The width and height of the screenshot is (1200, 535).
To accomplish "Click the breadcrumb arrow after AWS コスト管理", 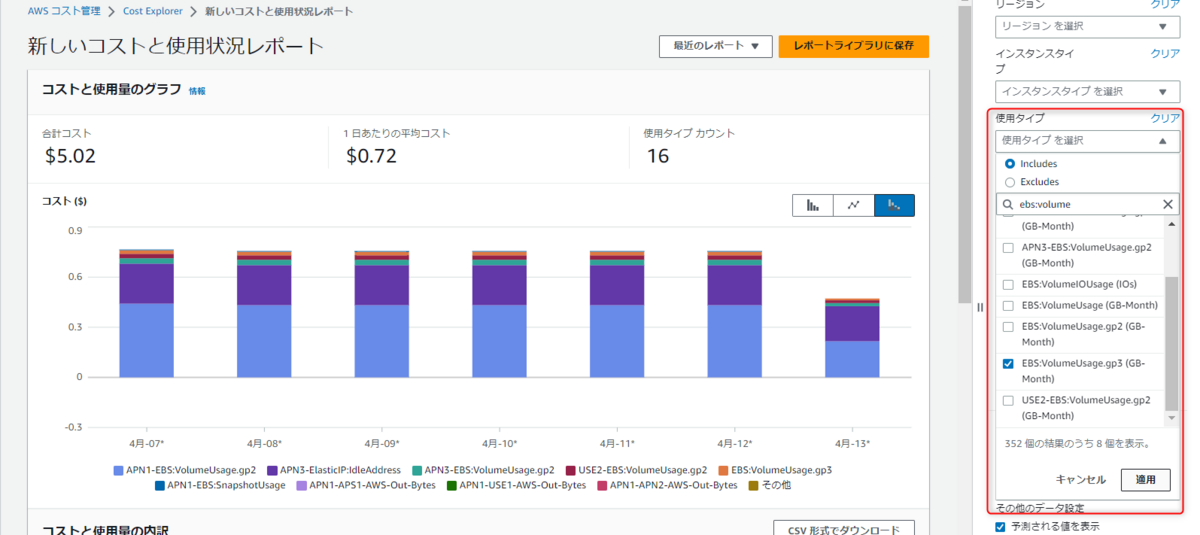I will 111,11.
